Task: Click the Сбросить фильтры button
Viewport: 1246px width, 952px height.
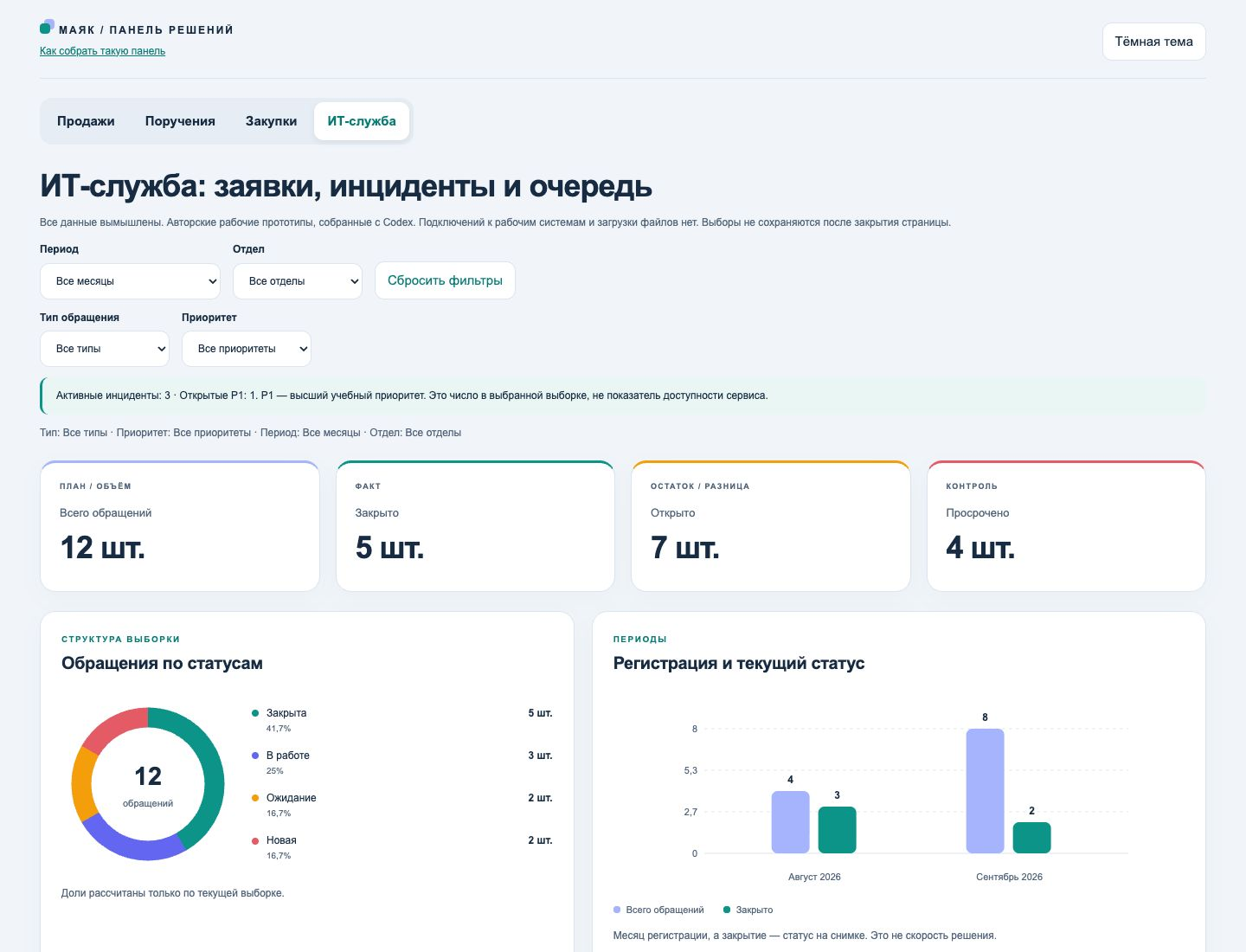Action: 445,280
